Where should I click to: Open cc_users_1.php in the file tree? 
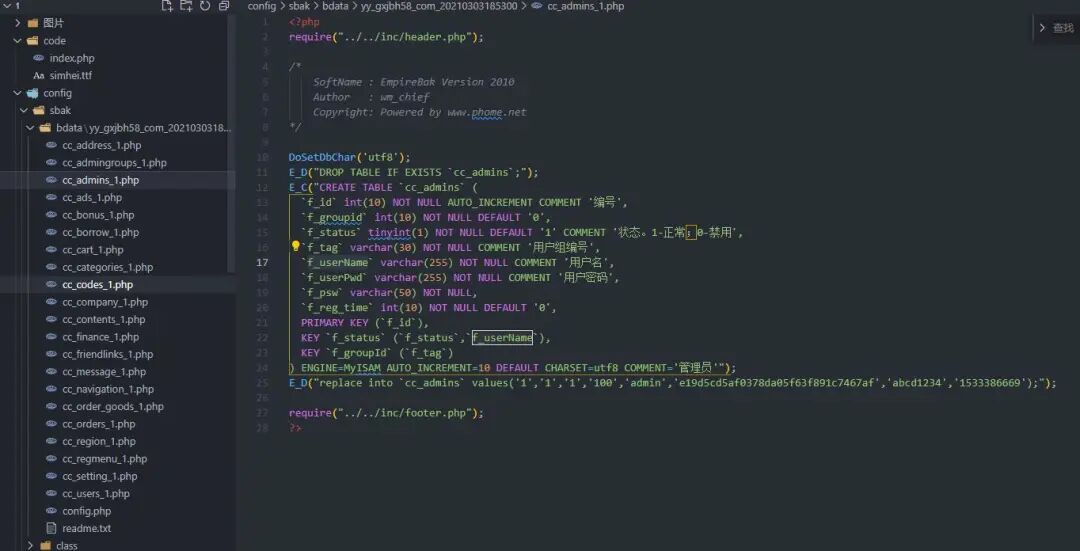coord(96,494)
